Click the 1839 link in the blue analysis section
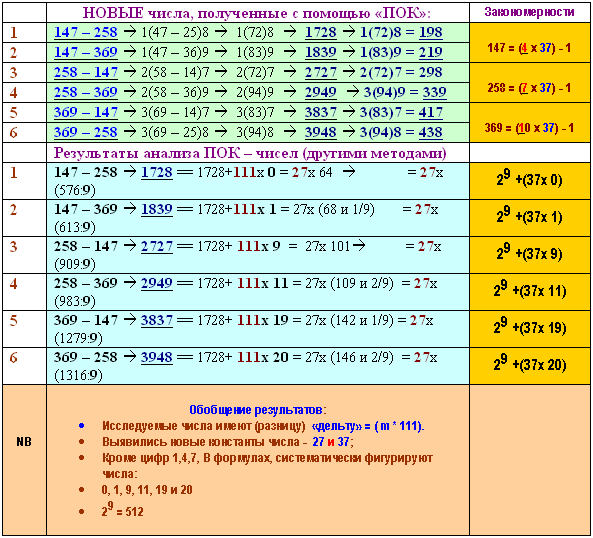This screenshot has width=593, height=538. (x=157, y=209)
